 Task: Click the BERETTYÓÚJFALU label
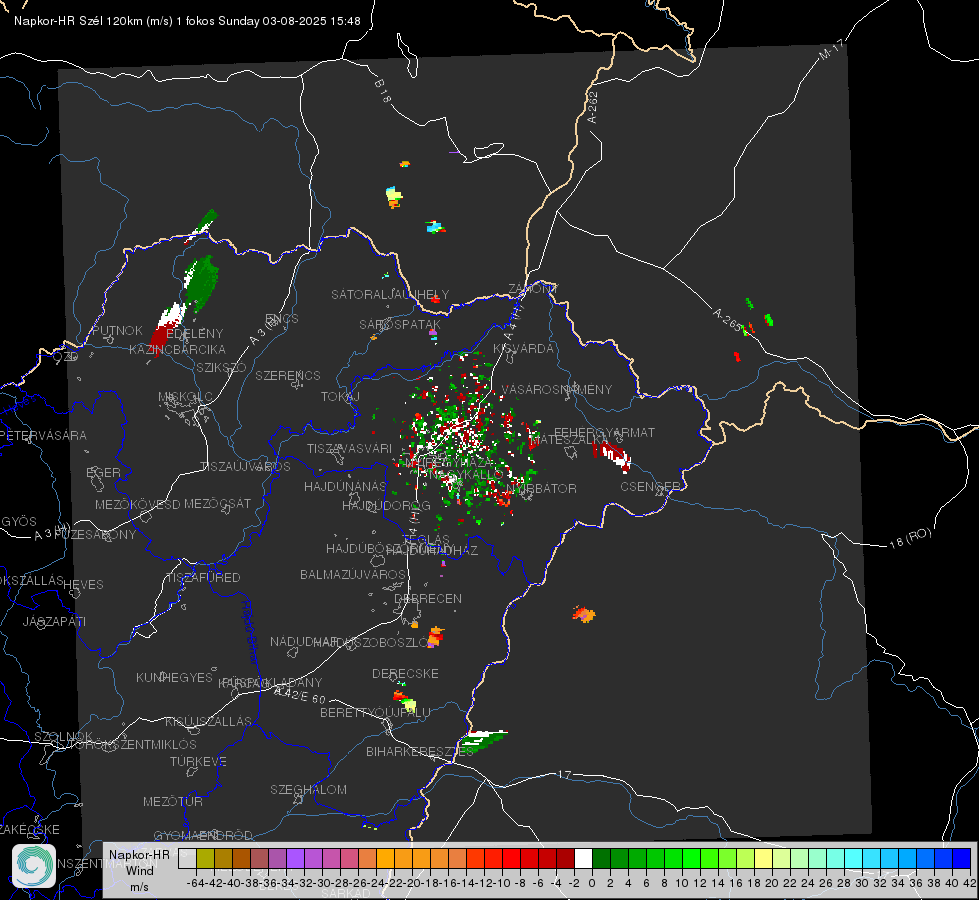(375, 713)
